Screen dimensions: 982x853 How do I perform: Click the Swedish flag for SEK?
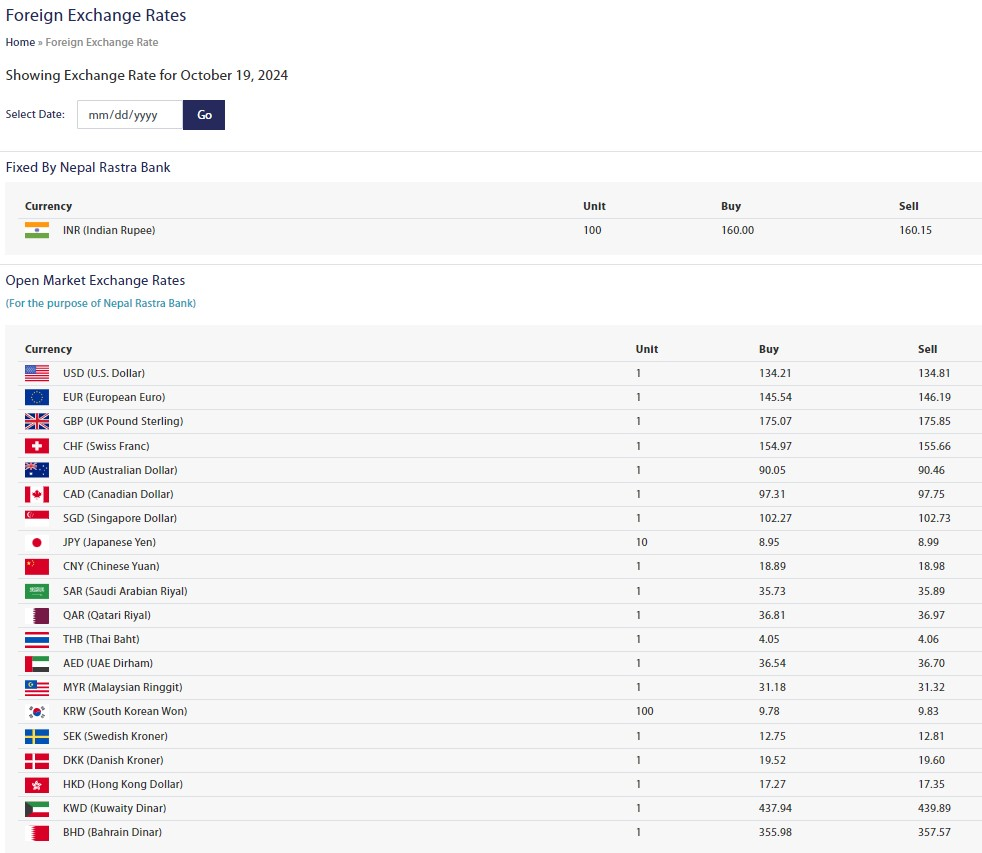37,737
